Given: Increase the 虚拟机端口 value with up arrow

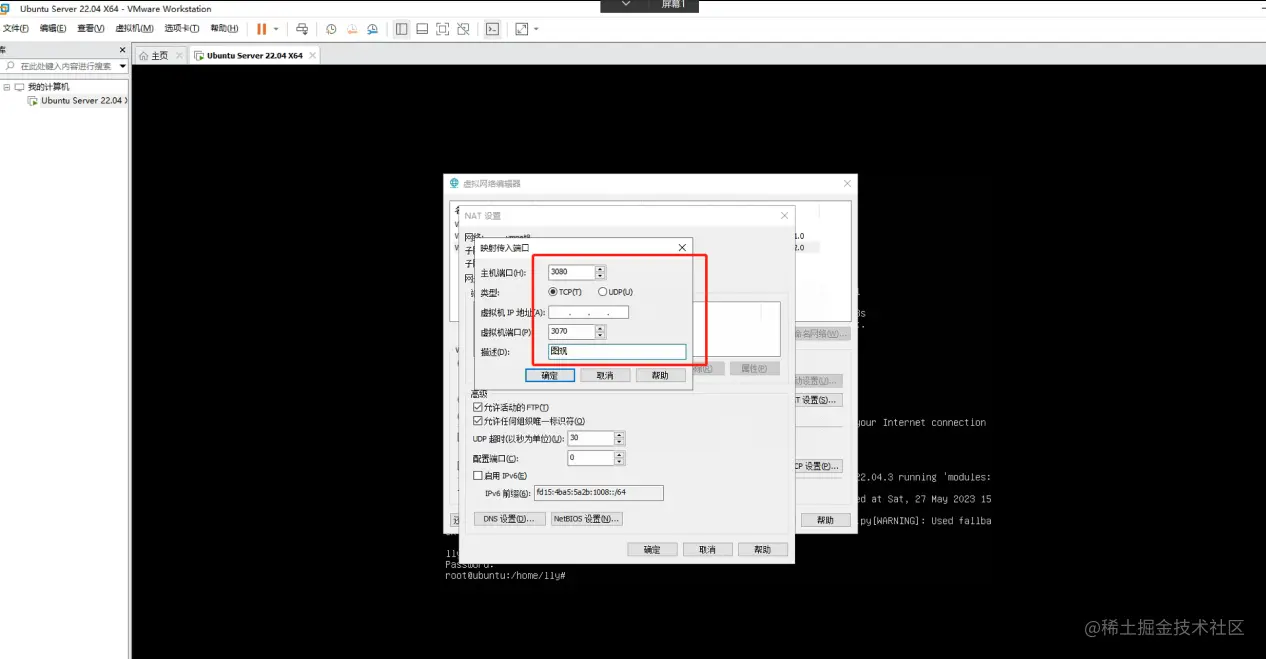Looking at the screenshot, I should point(600,329).
